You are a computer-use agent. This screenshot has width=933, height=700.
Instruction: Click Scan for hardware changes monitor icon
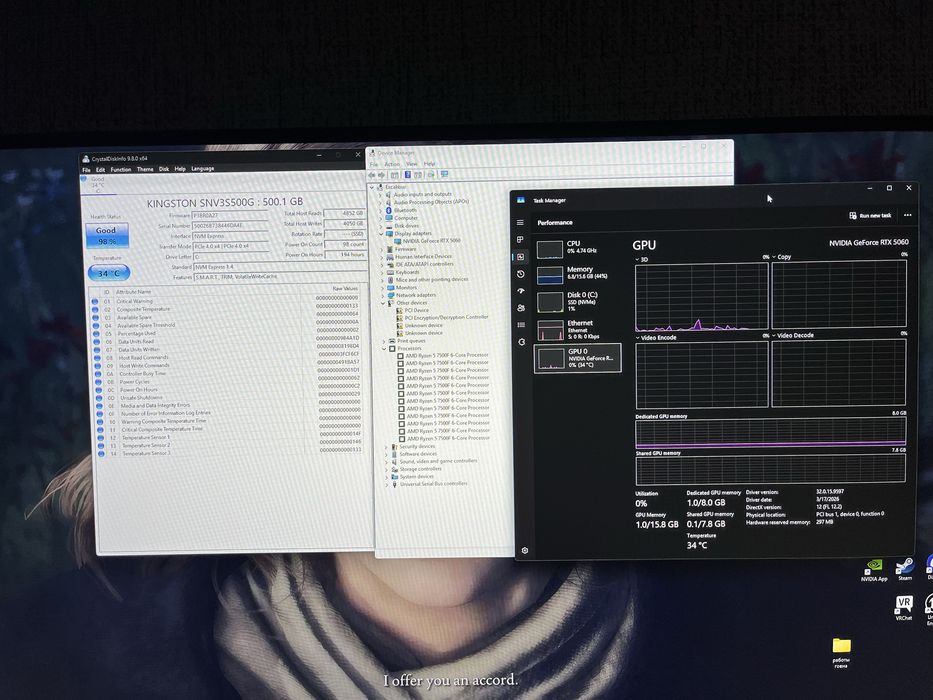444,174
